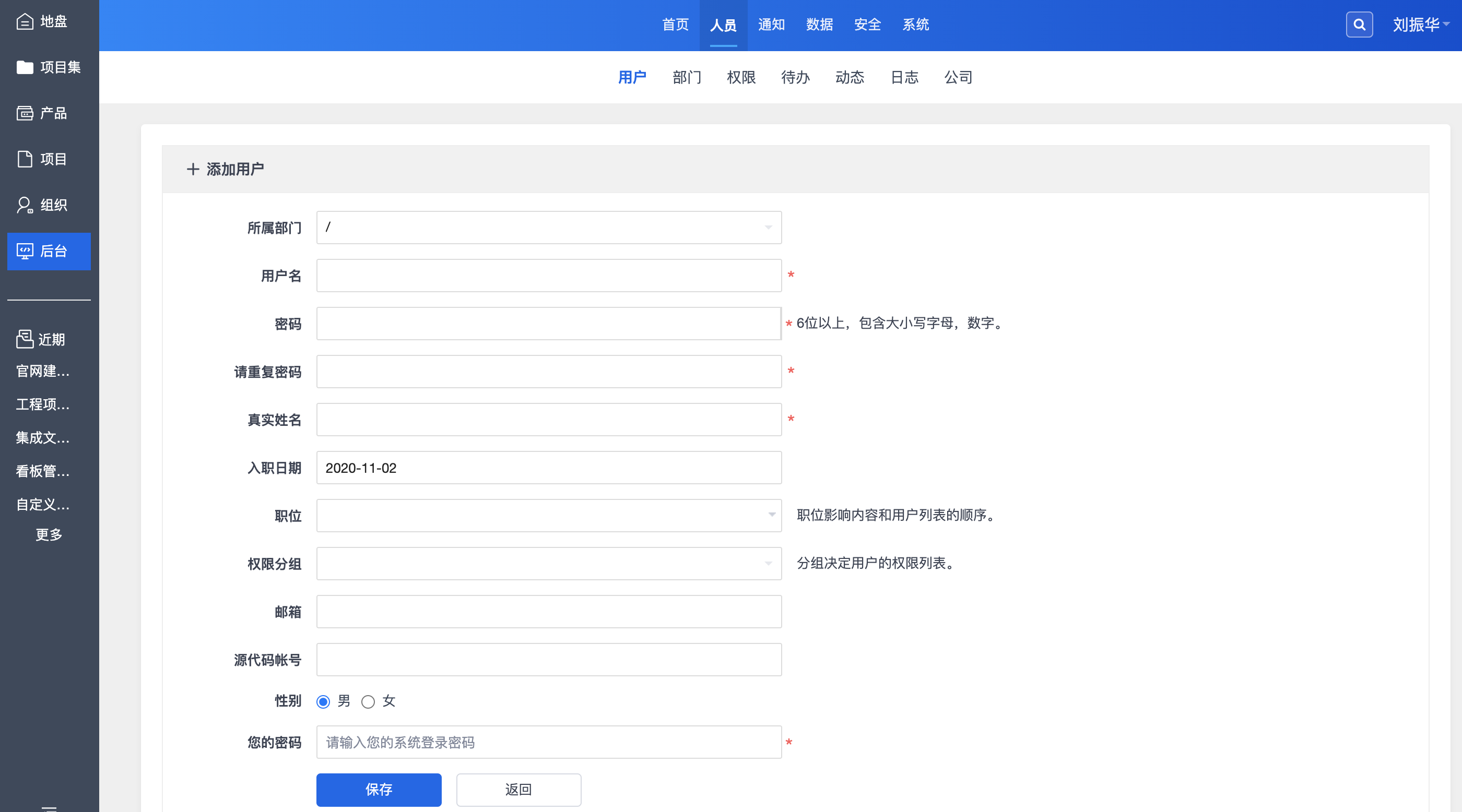
Task: Open the 项目集 folder icon
Action: pyautogui.click(x=25, y=67)
